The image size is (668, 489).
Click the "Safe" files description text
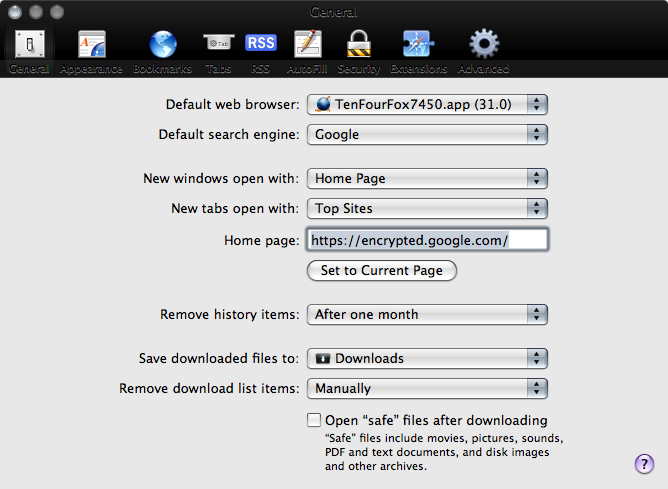[444, 452]
